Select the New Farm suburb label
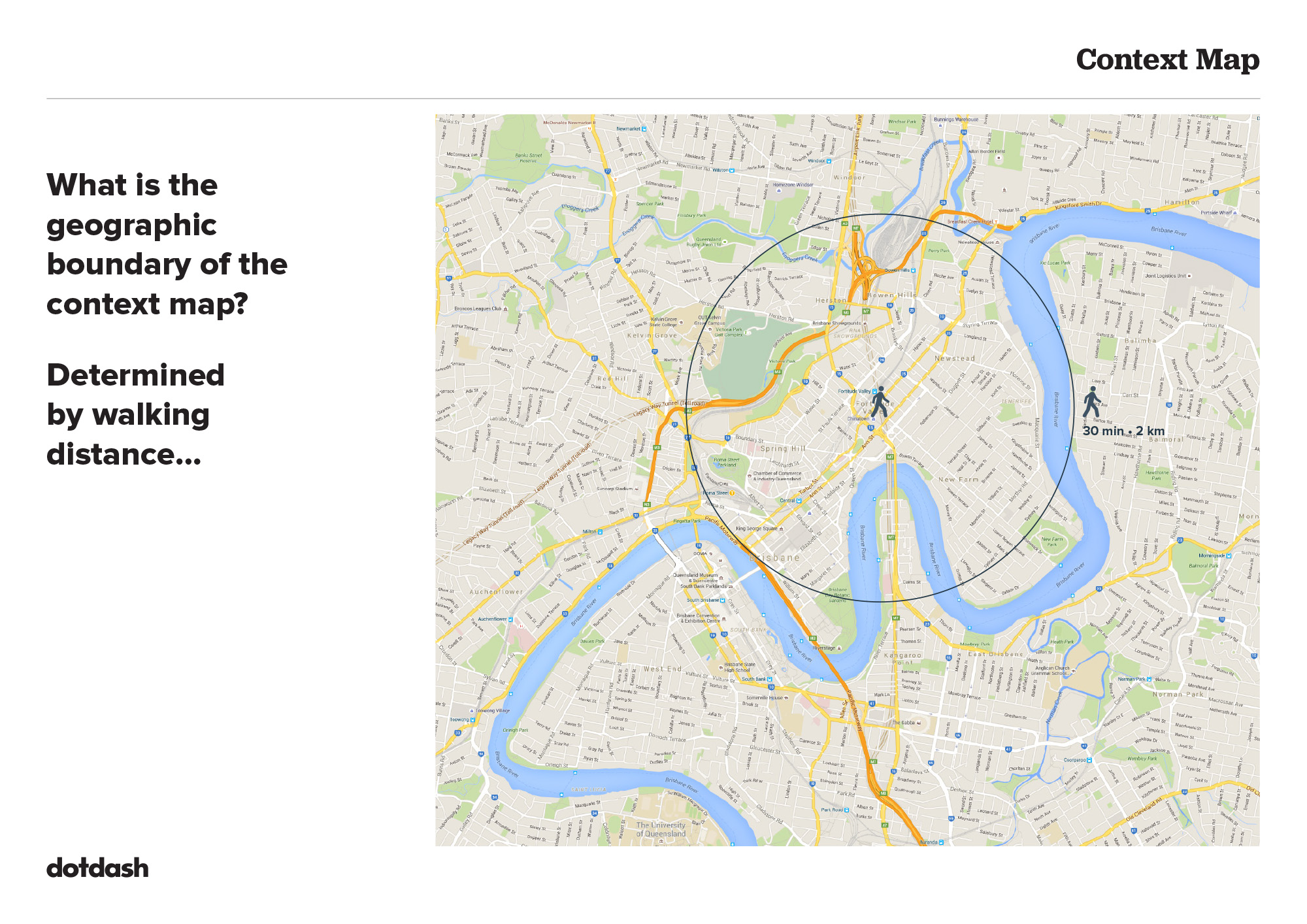 959,479
